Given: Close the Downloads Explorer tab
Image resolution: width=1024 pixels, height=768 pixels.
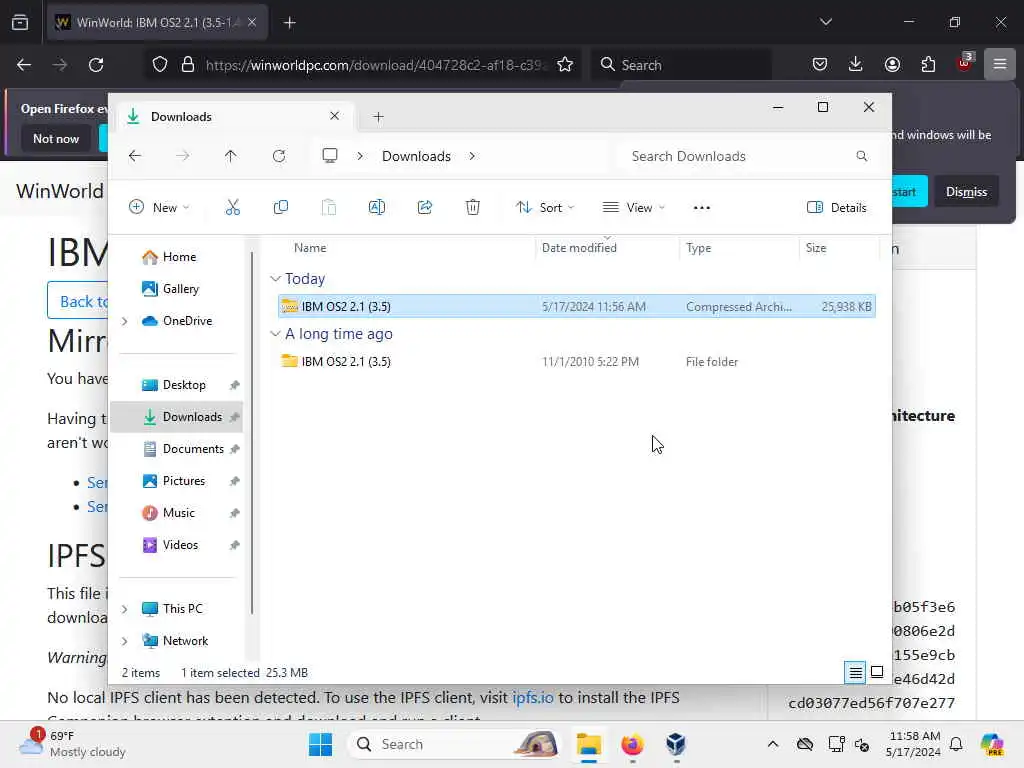Looking at the screenshot, I should click(334, 116).
